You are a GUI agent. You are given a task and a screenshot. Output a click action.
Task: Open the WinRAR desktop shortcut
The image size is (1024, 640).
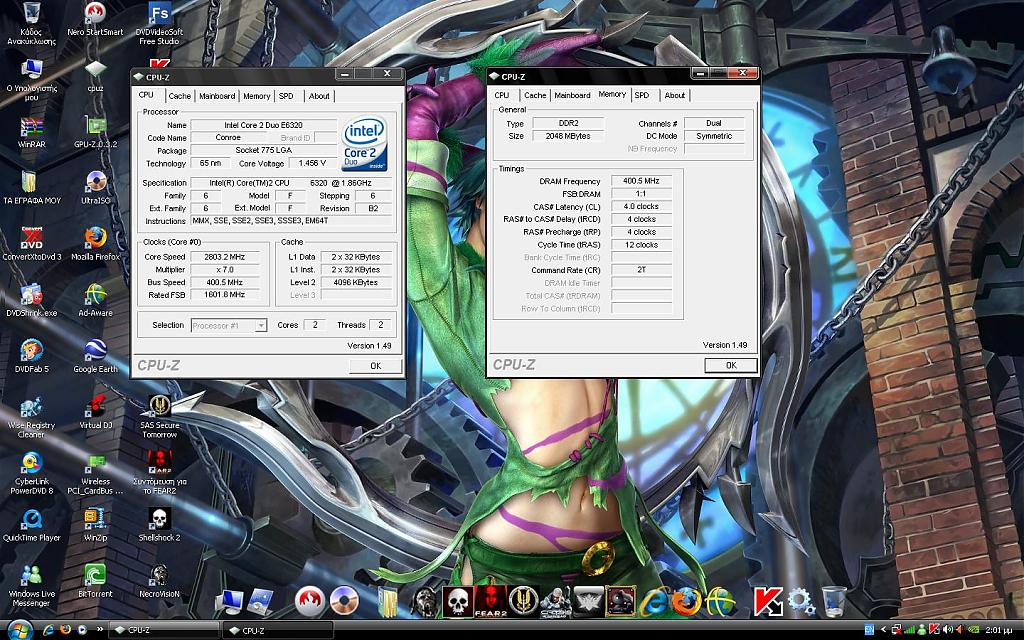coord(31,131)
